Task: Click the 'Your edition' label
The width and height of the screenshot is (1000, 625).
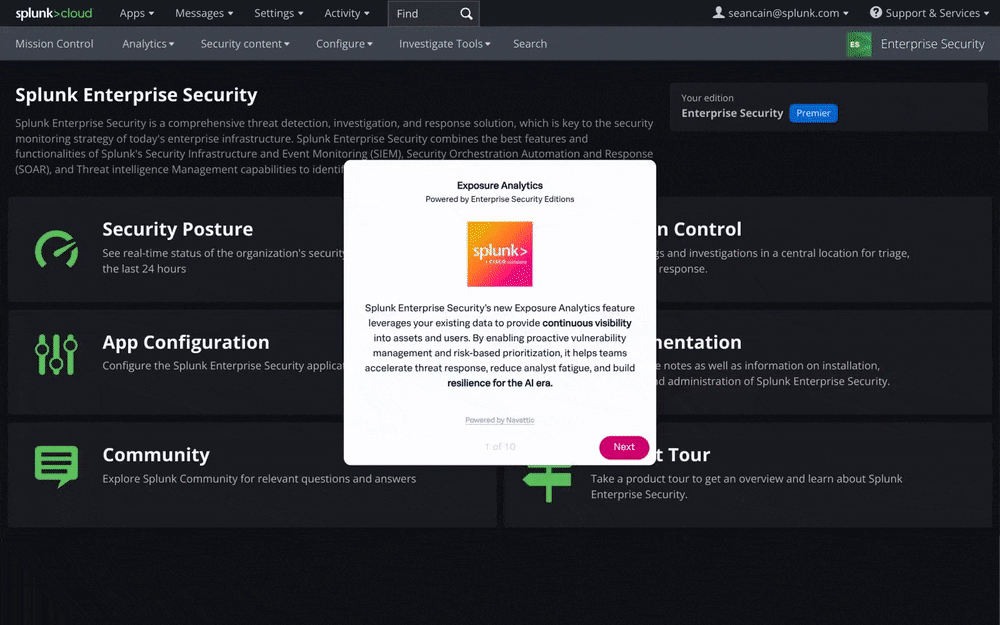Action: point(707,98)
